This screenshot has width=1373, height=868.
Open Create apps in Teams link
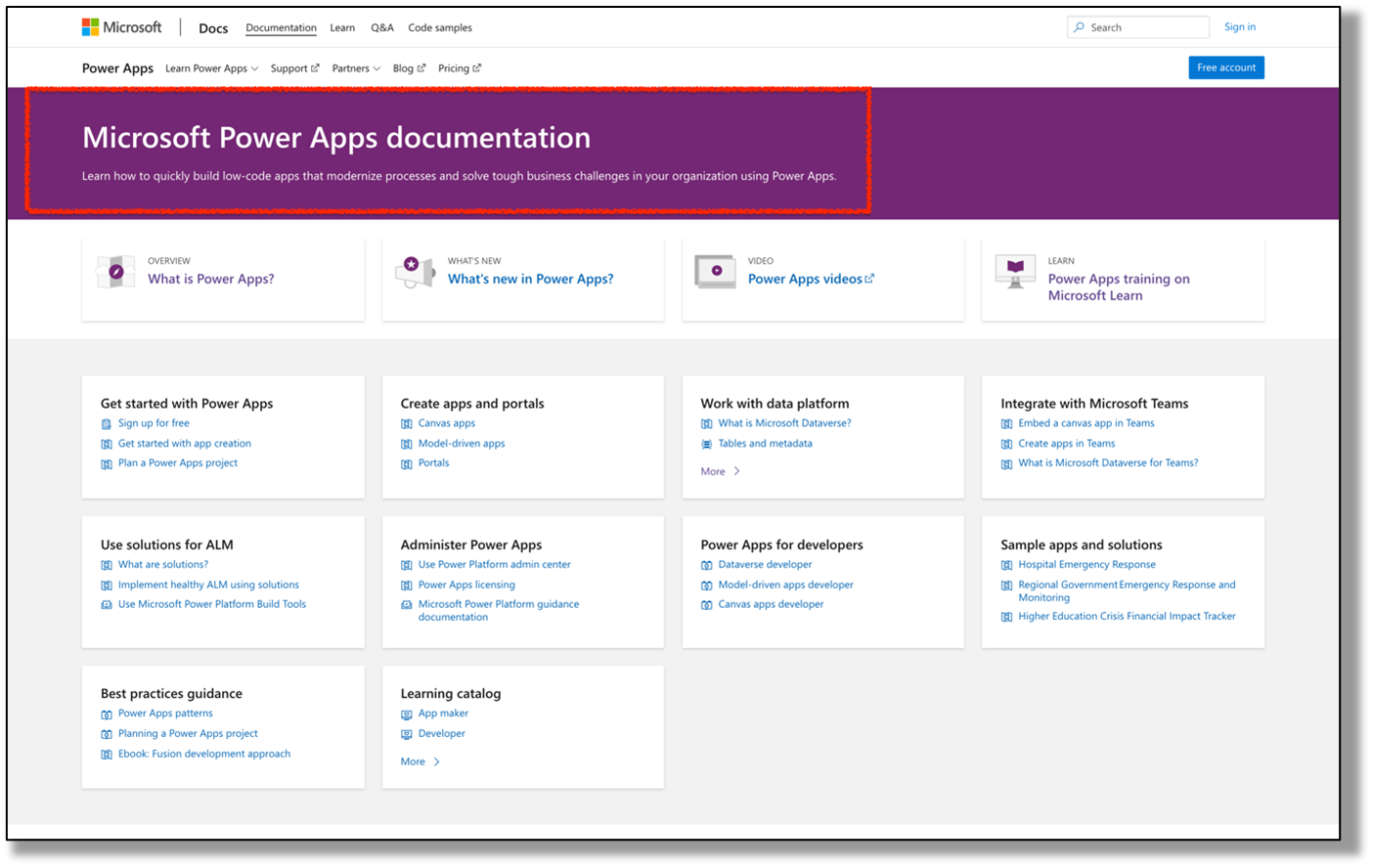(1067, 444)
